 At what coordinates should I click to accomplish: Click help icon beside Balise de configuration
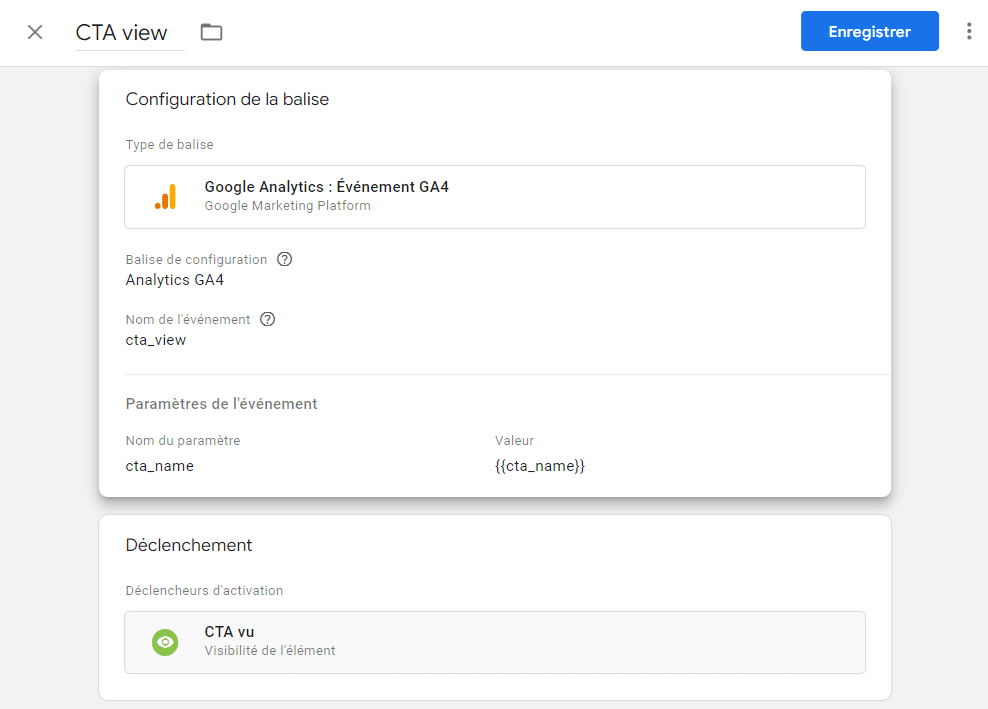click(284, 259)
